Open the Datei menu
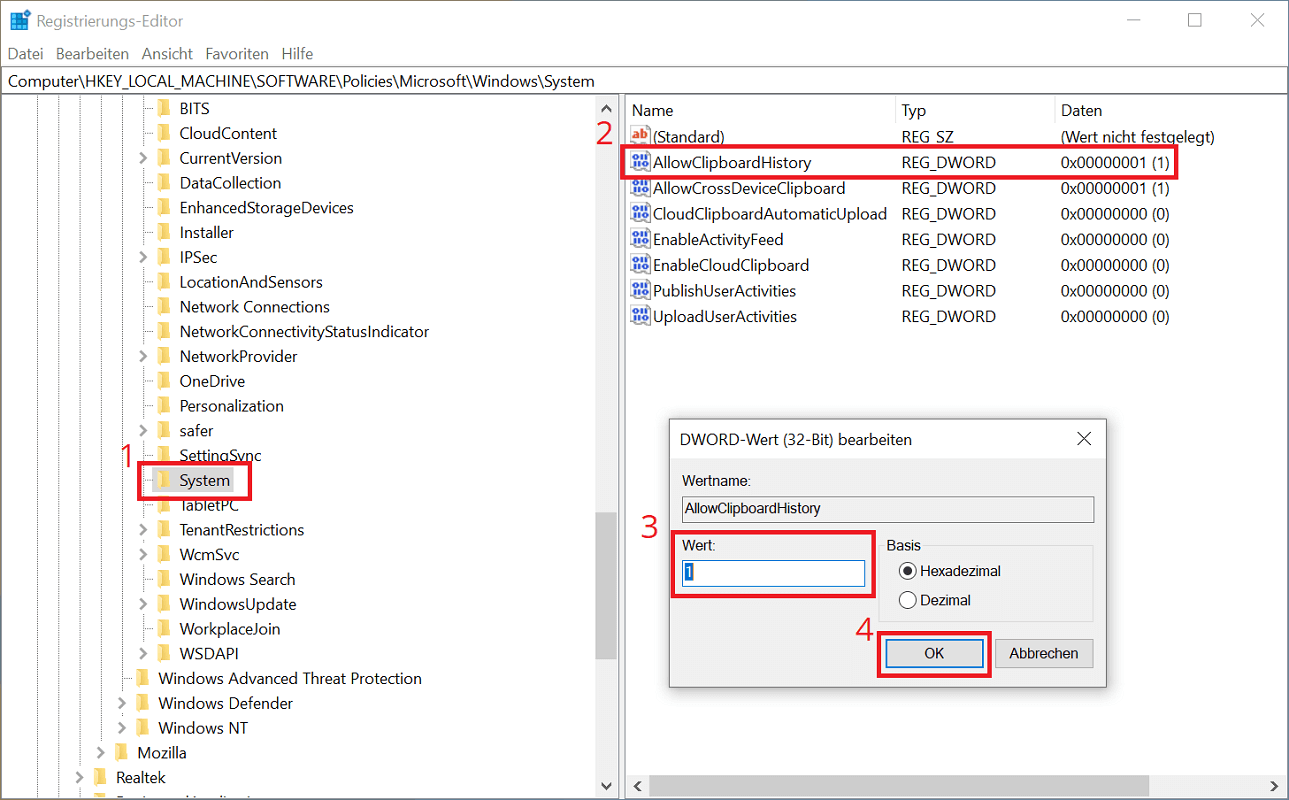The width and height of the screenshot is (1289, 800). 26,54
